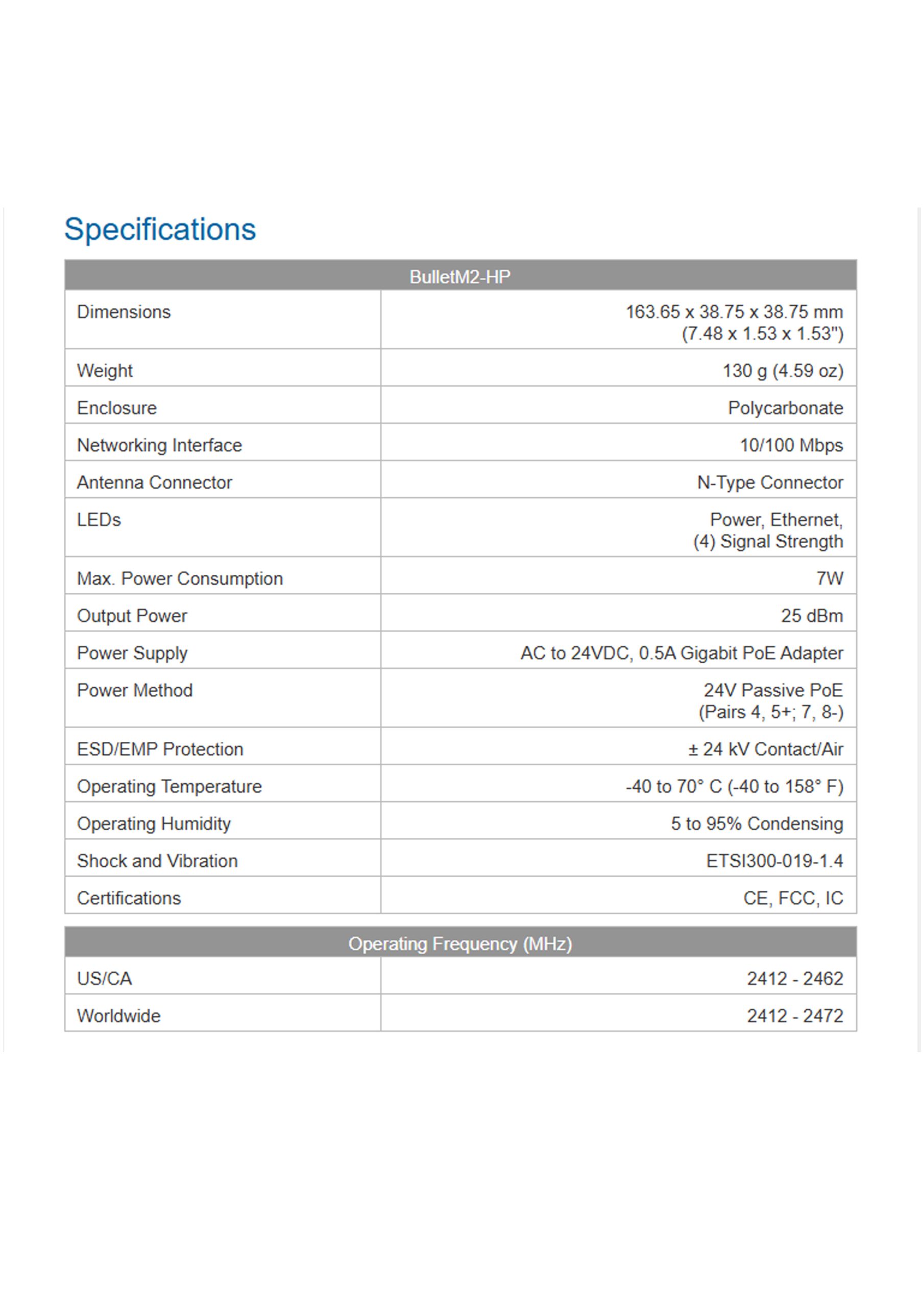Select the Worldwide 2412 - 2472 value
The height and width of the screenshot is (1307, 924).
(795, 1016)
